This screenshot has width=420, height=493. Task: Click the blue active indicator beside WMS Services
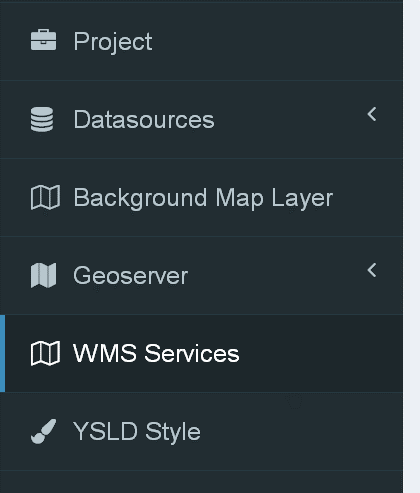[2, 353]
